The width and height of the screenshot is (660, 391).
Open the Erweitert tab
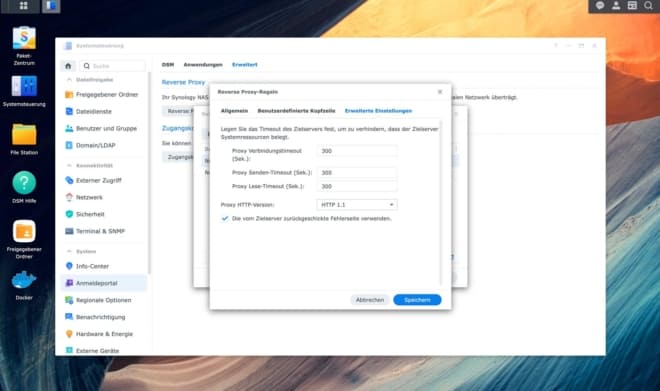pos(245,64)
